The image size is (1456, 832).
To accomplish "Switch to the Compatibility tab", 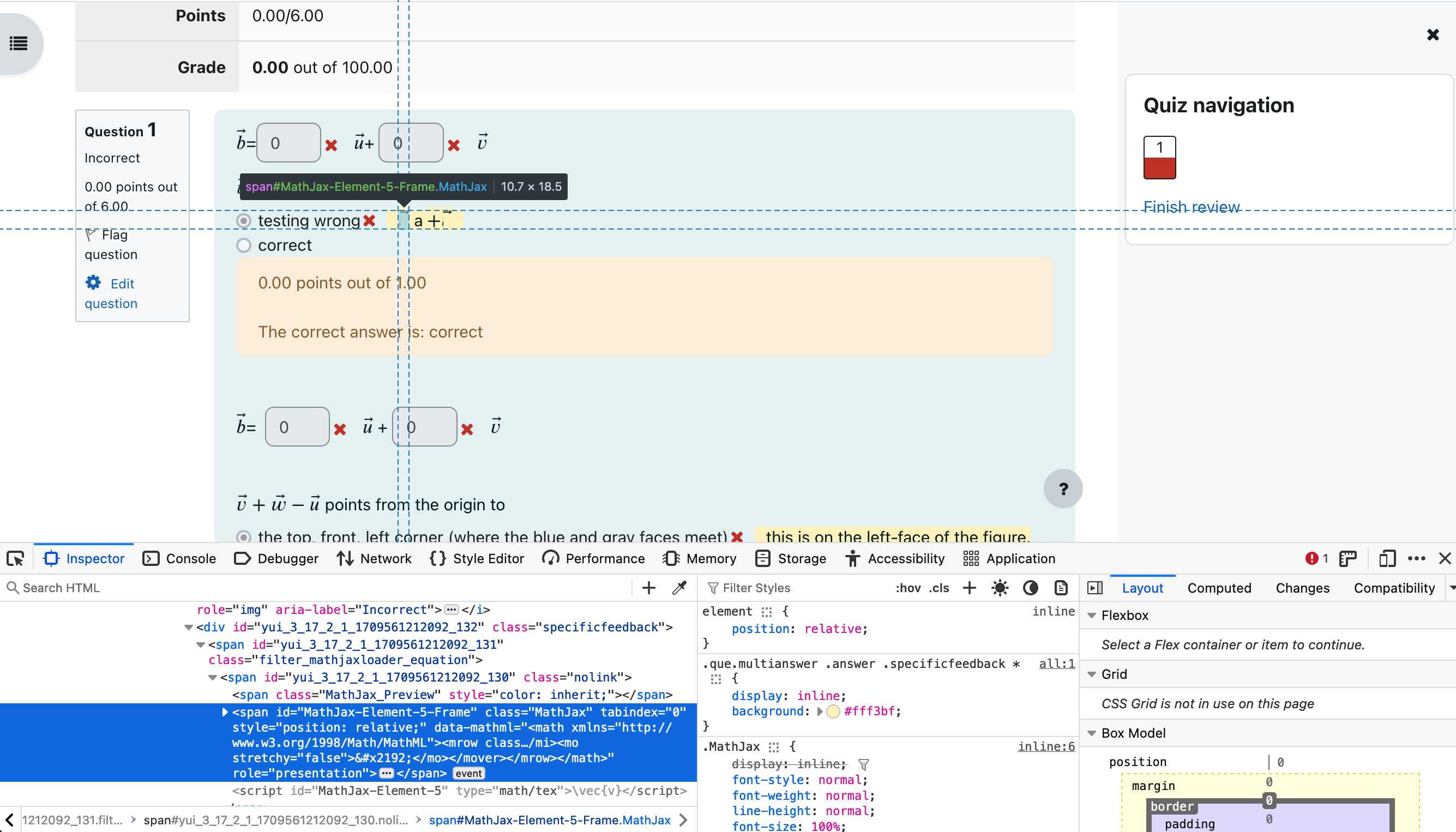I will point(1394,587).
